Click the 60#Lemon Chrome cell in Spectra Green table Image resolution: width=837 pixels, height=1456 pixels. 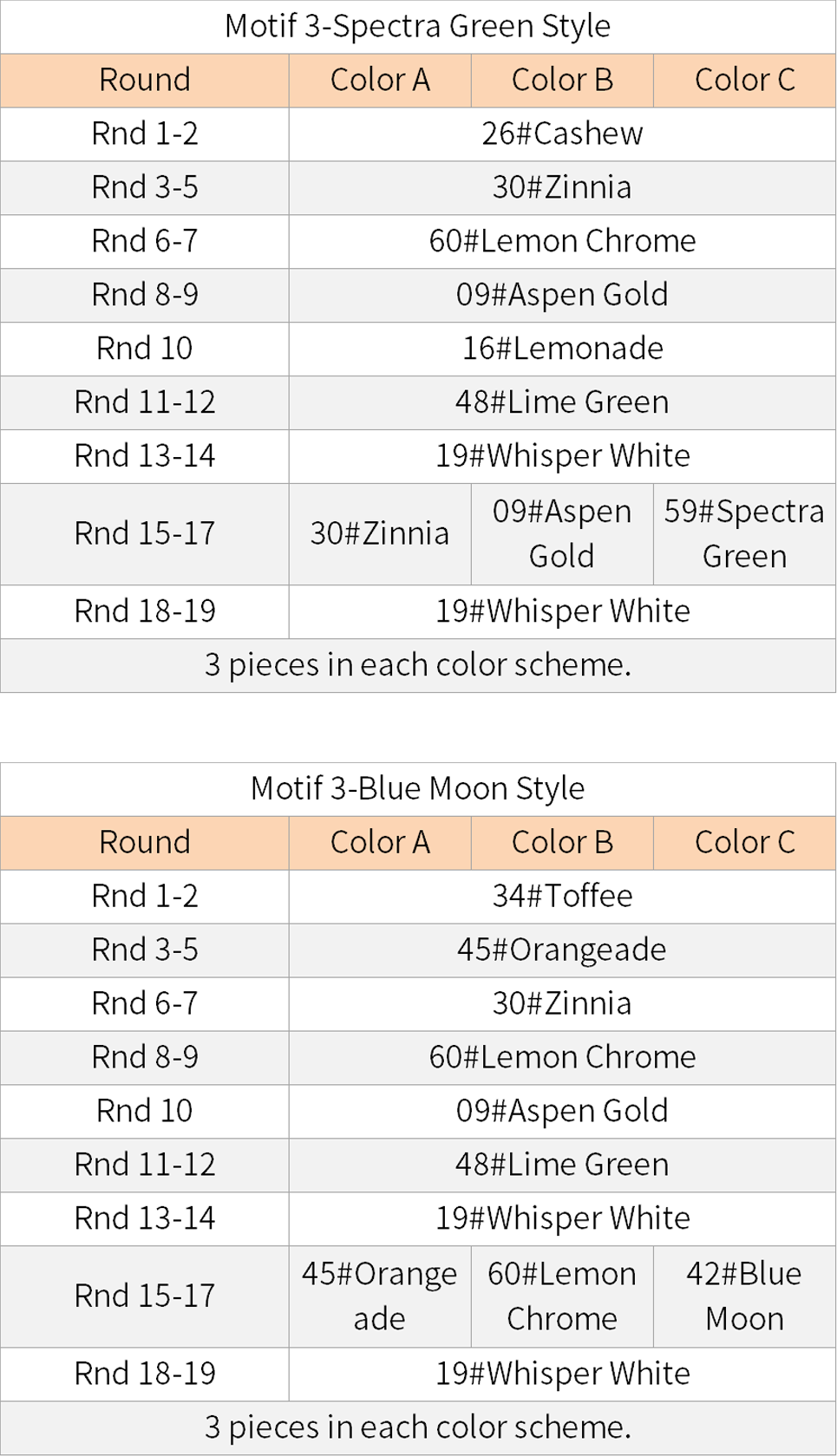(x=562, y=241)
